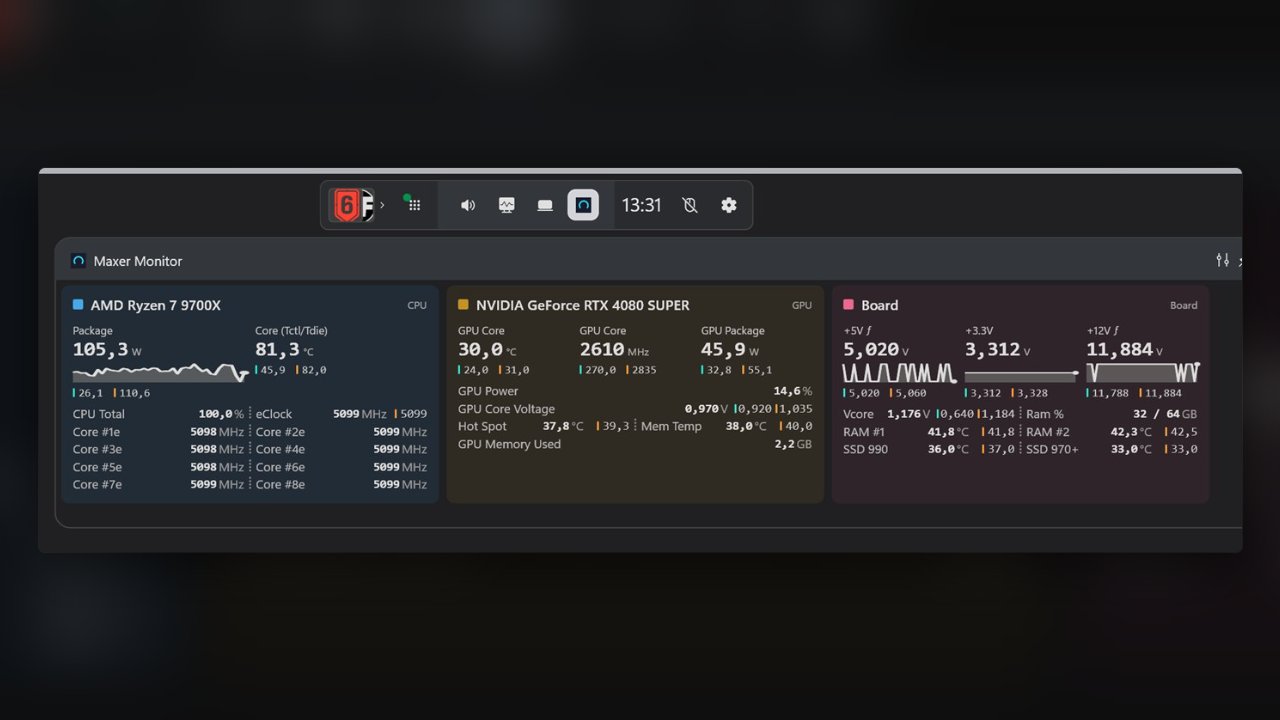Click the Core #5e frequency row
Viewport: 1280px width, 720px height.
point(158,467)
